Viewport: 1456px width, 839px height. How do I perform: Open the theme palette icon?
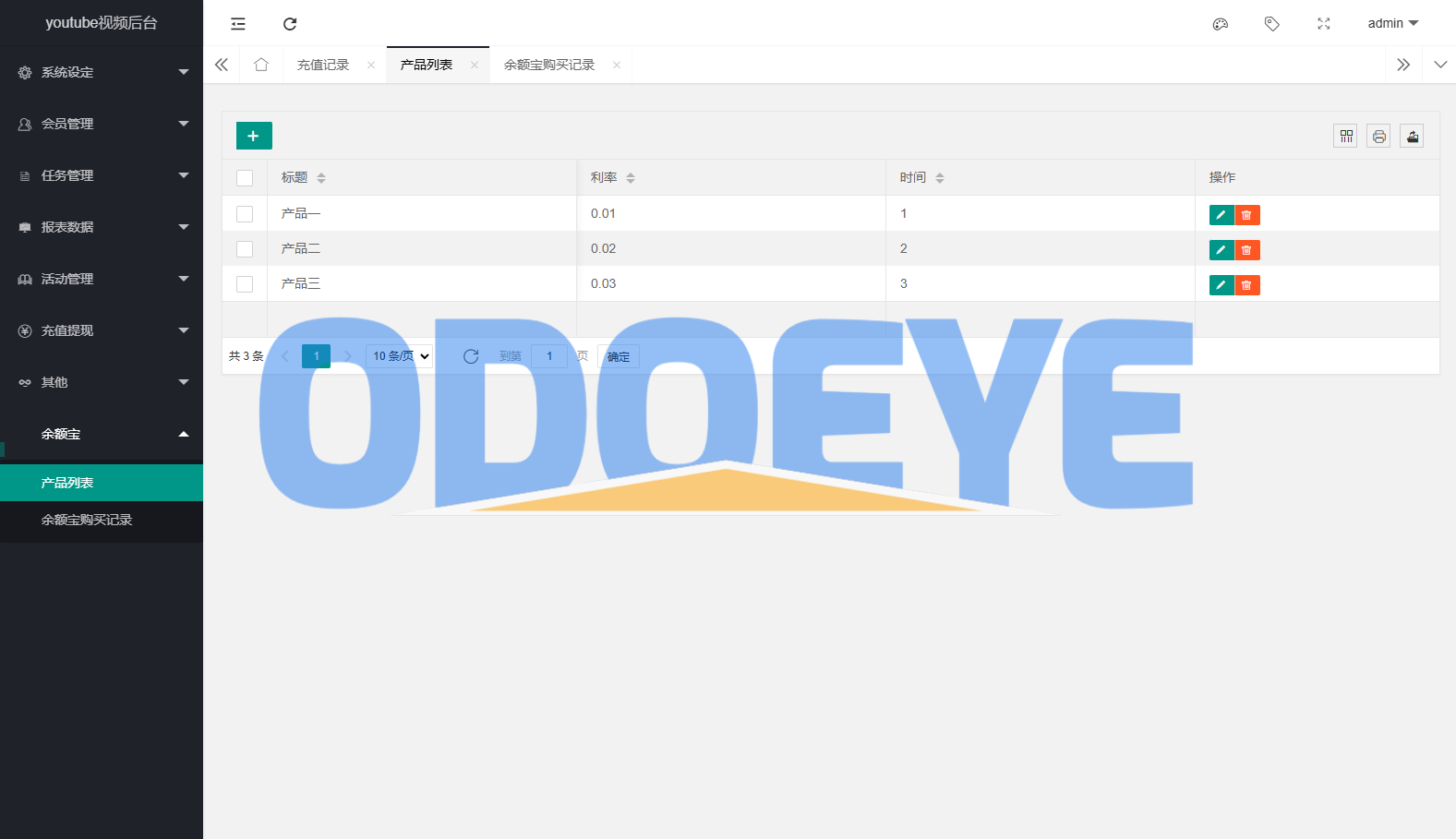tap(1221, 24)
